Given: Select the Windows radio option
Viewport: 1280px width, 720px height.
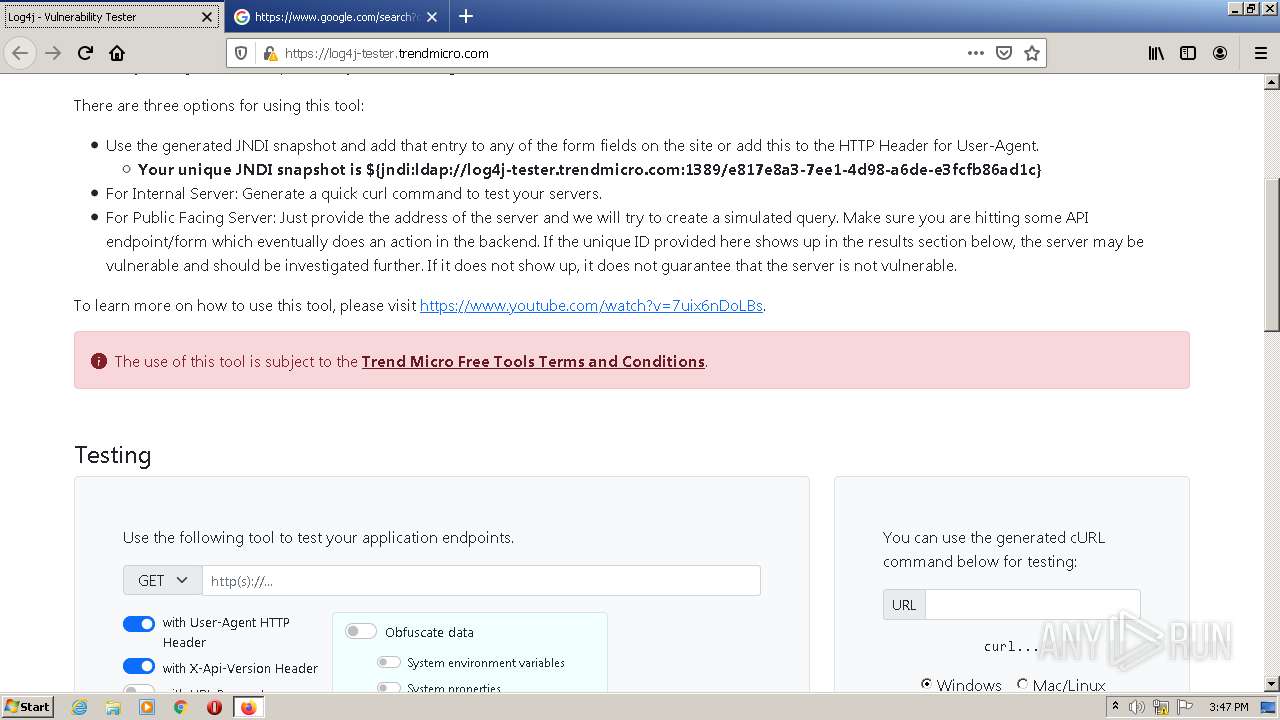Looking at the screenshot, I should [926, 685].
